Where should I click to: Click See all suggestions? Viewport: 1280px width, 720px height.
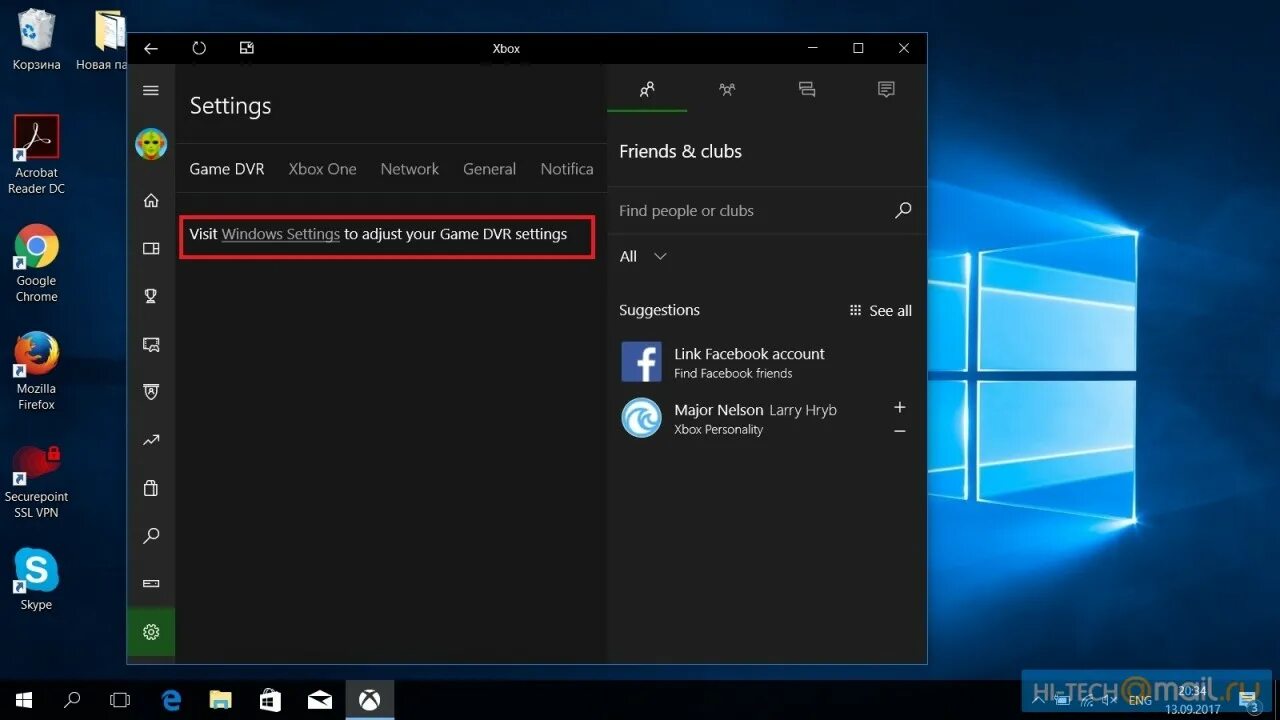pos(880,311)
